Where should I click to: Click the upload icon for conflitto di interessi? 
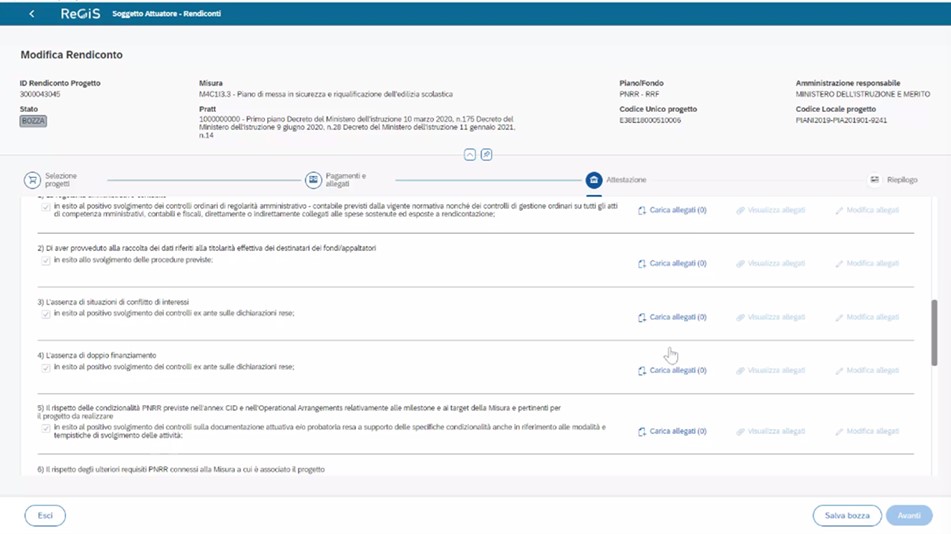pyautogui.click(x=642, y=318)
